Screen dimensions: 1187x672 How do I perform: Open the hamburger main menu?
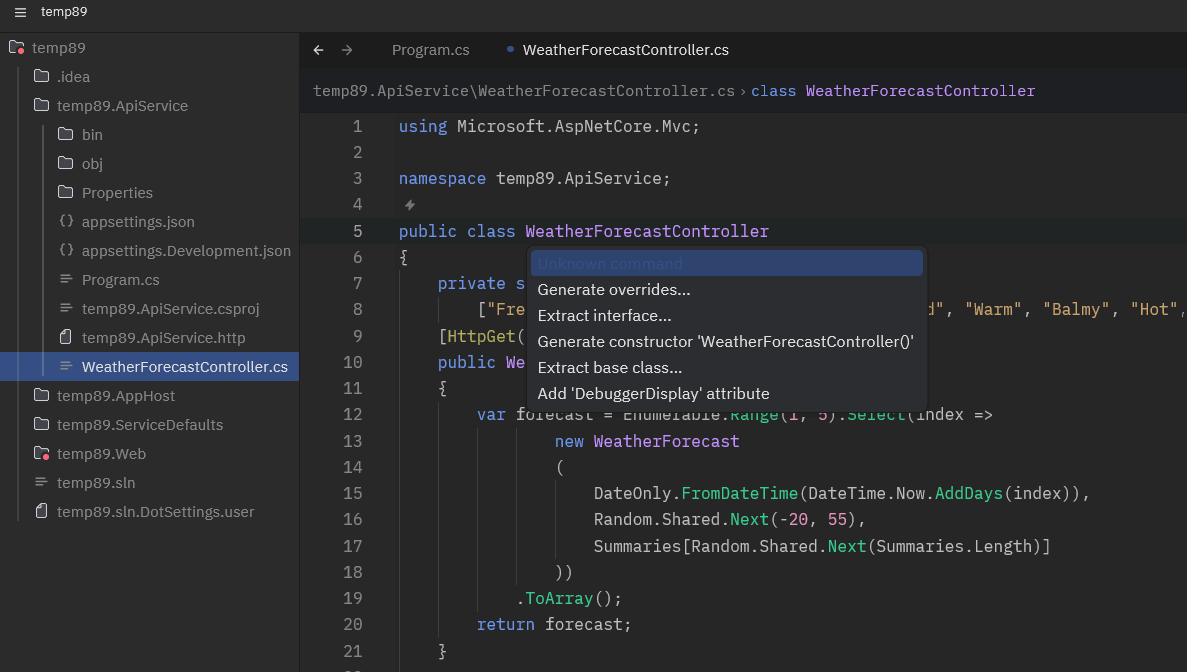20,12
